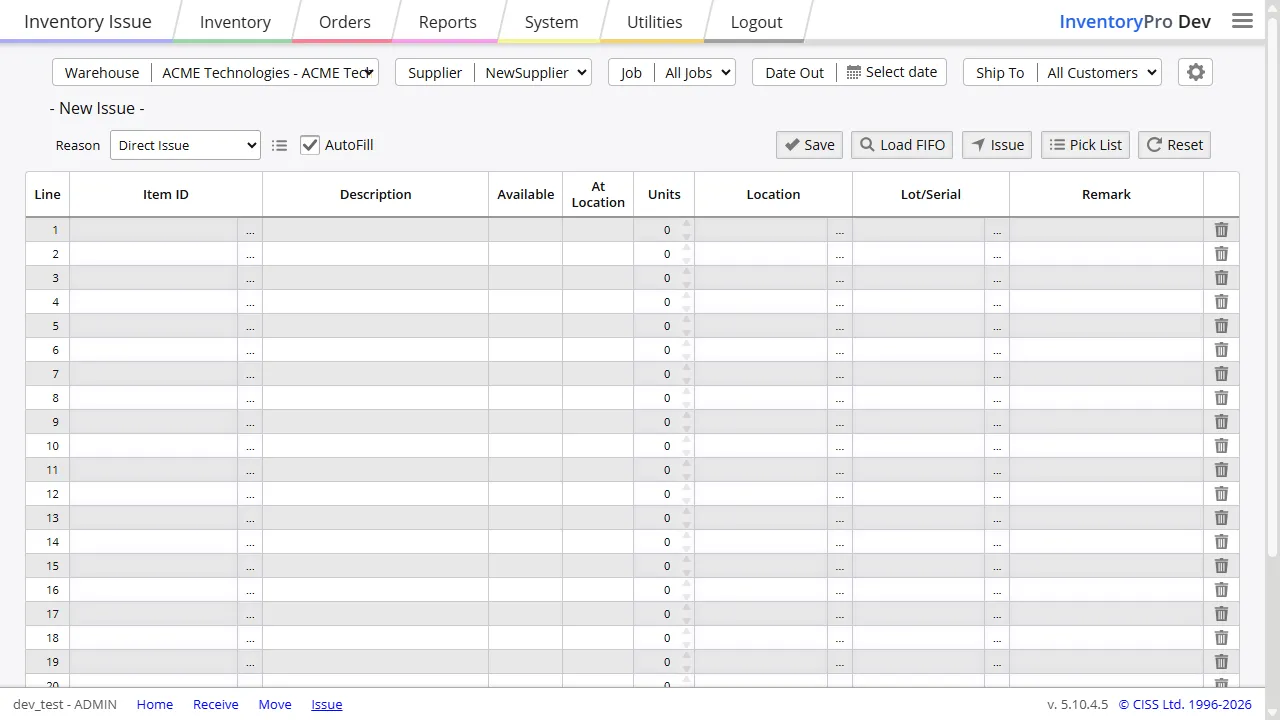Follow the Move footer link
The height and width of the screenshot is (720, 1280).
tap(275, 704)
